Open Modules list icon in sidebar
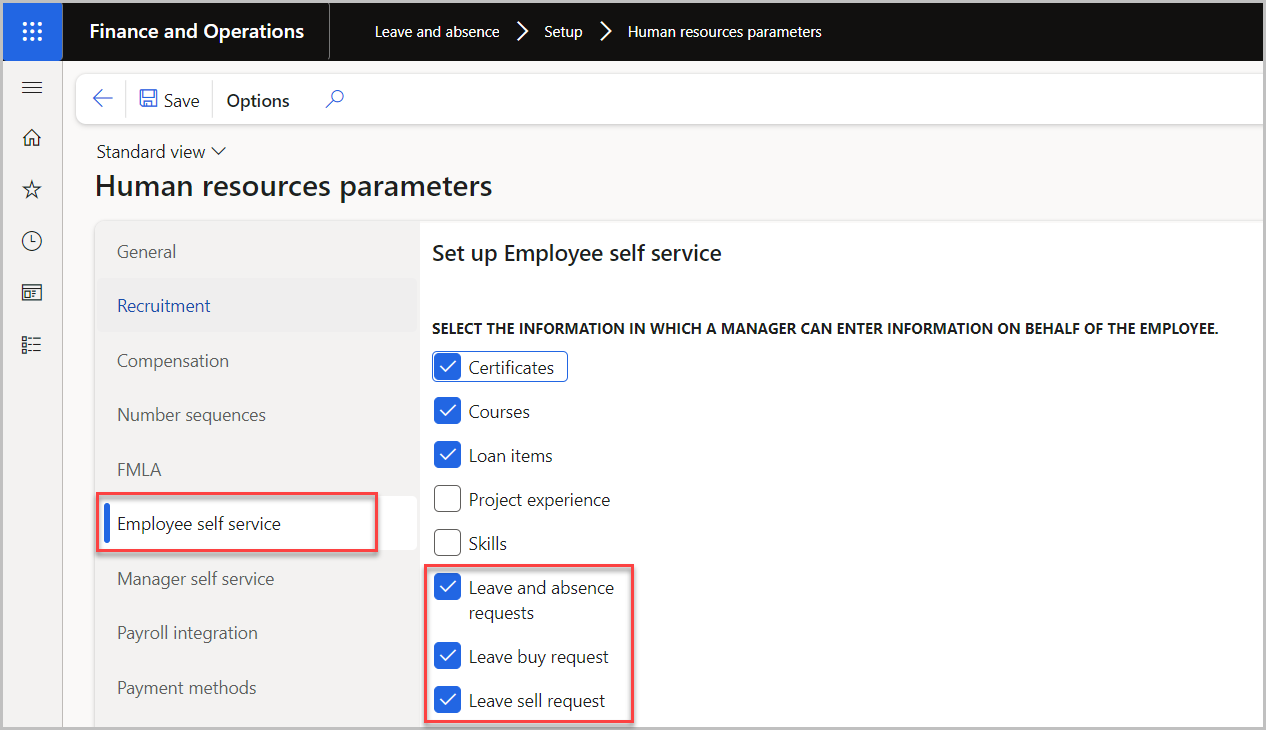The width and height of the screenshot is (1266, 730). click(x=32, y=344)
